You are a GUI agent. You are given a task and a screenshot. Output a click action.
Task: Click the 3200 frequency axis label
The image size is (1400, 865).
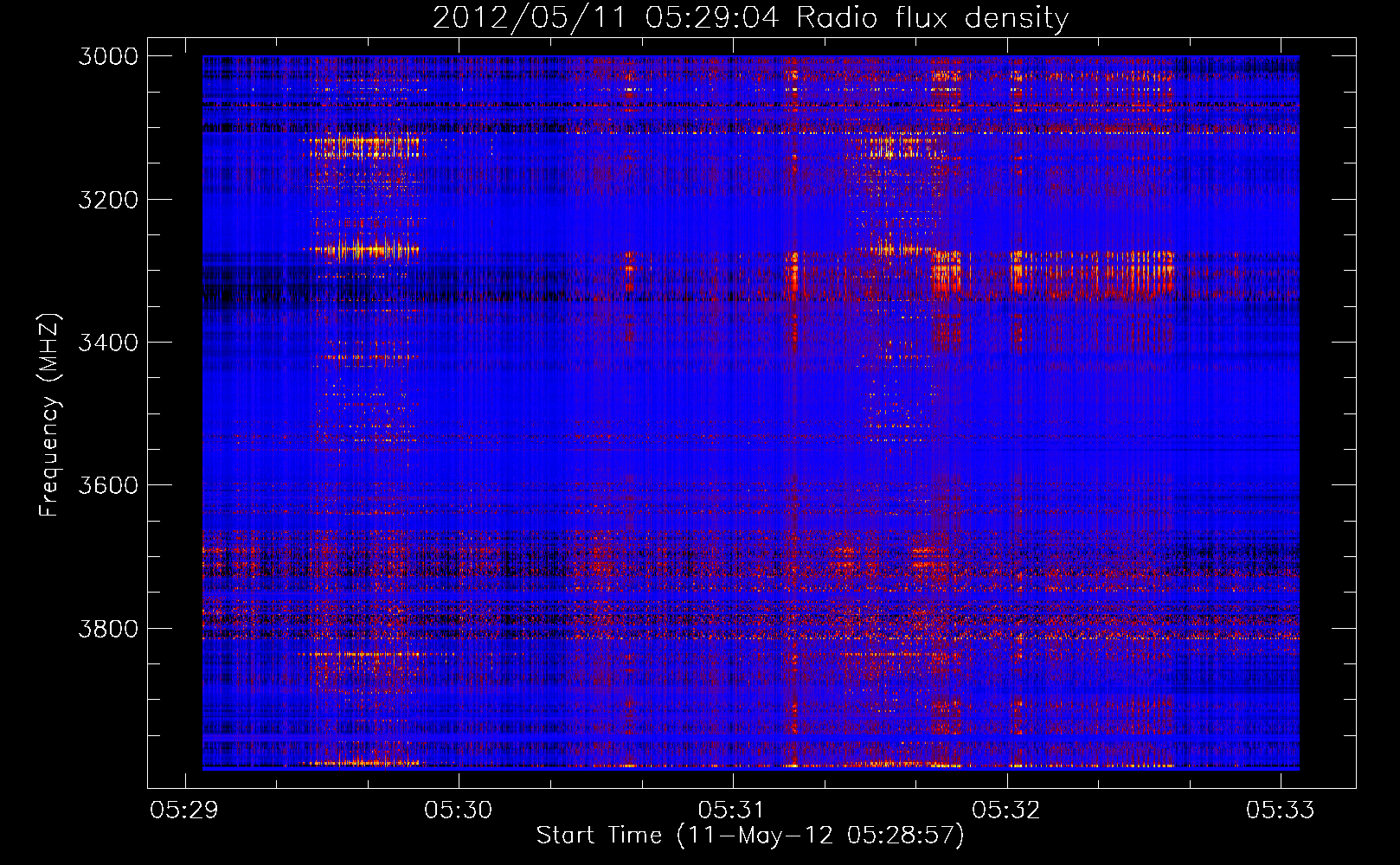(108, 200)
